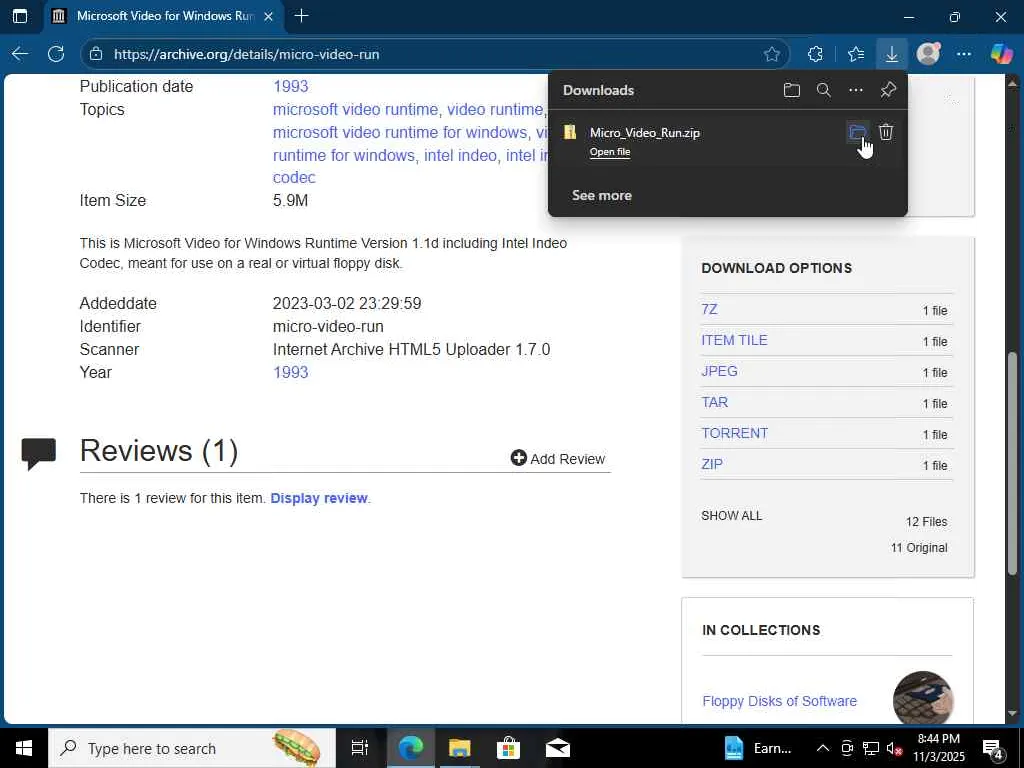Pin the Downloads panel
Viewport: 1024px width, 768px height.
[888, 90]
